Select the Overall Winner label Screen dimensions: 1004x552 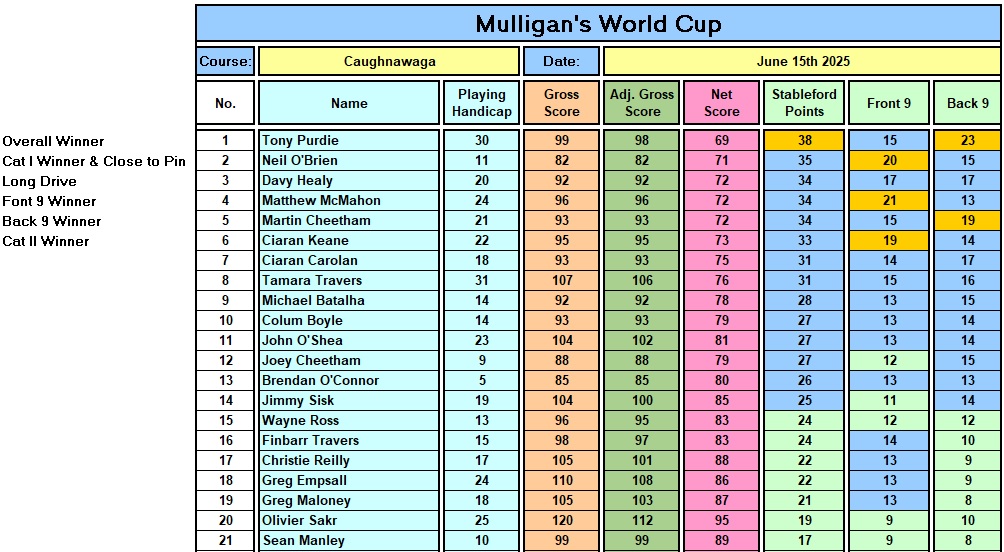(x=53, y=142)
